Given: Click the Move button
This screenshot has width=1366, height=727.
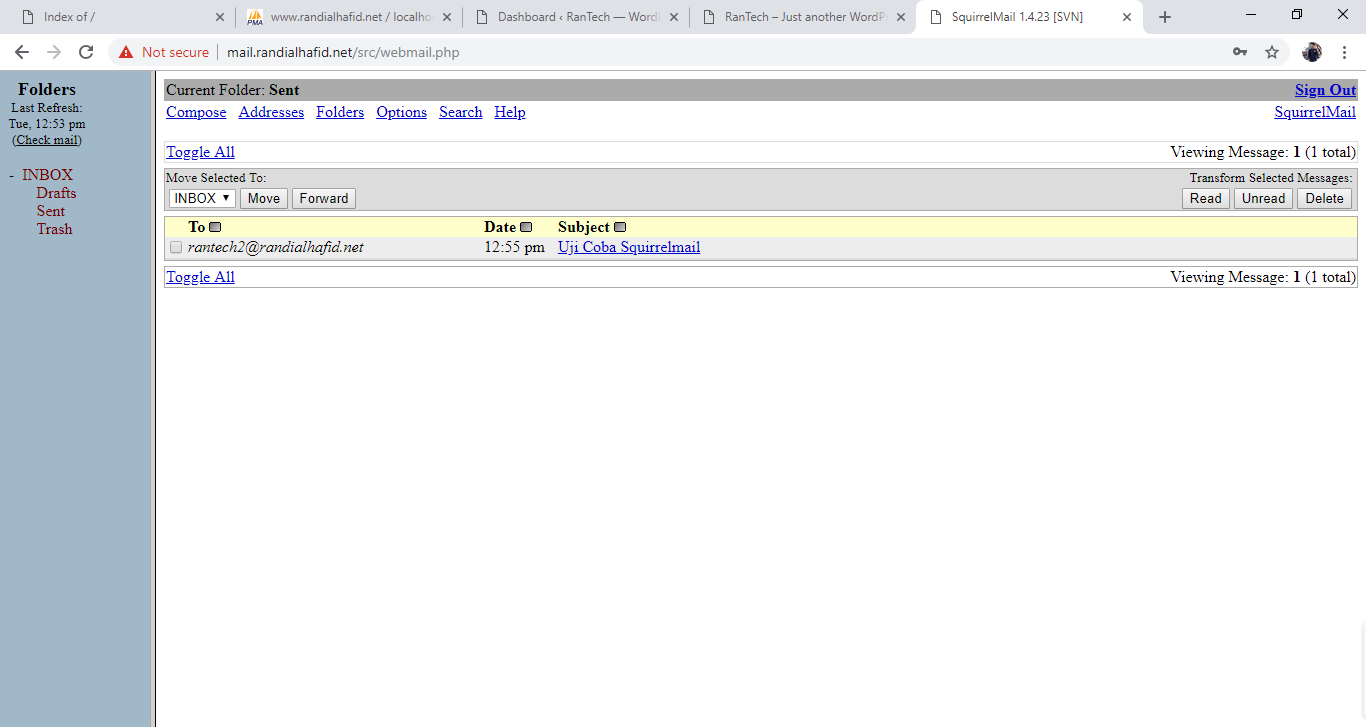Looking at the screenshot, I should click(x=264, y=198).
